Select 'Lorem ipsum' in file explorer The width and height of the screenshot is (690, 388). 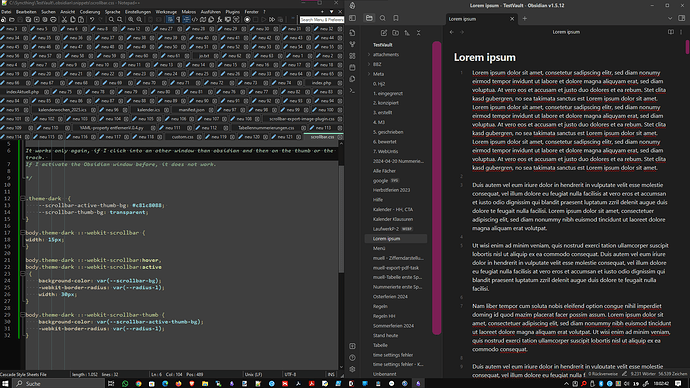[396, 238]
